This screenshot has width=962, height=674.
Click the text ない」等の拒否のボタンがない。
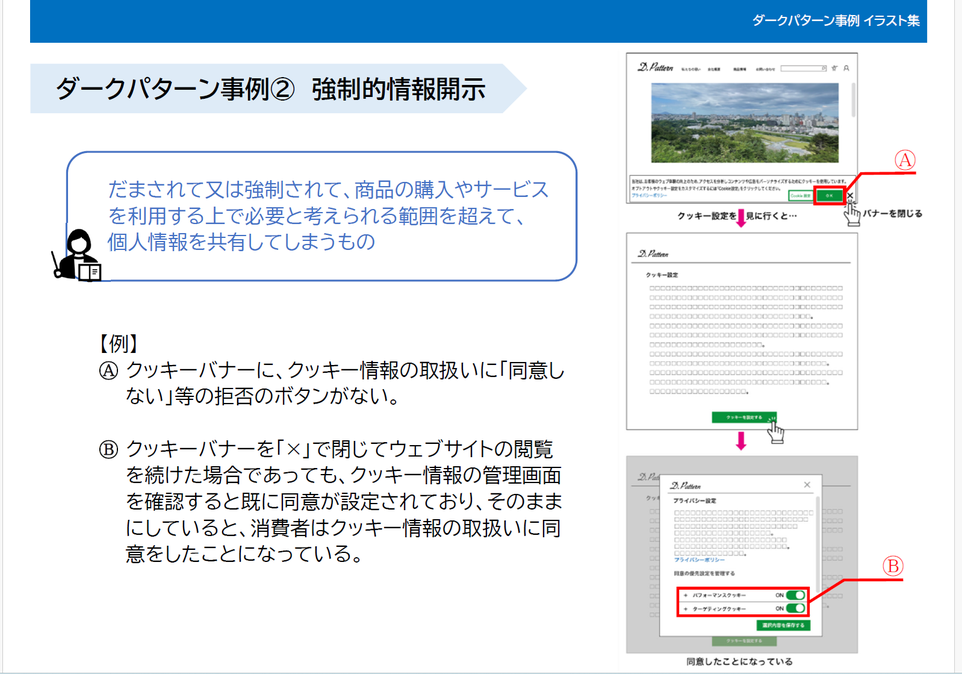pyautogui.click(x=264, y=396)
